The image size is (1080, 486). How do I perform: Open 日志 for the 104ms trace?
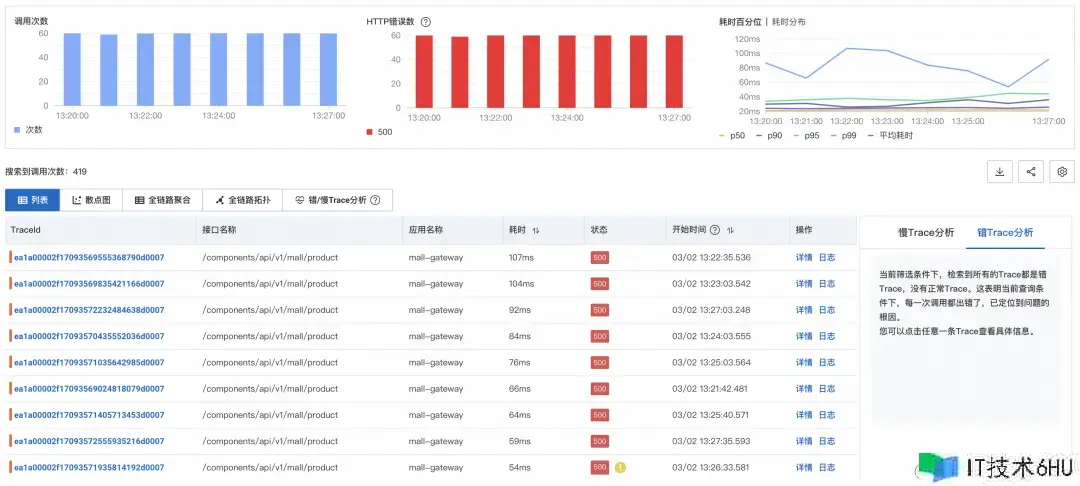point(827,284)
